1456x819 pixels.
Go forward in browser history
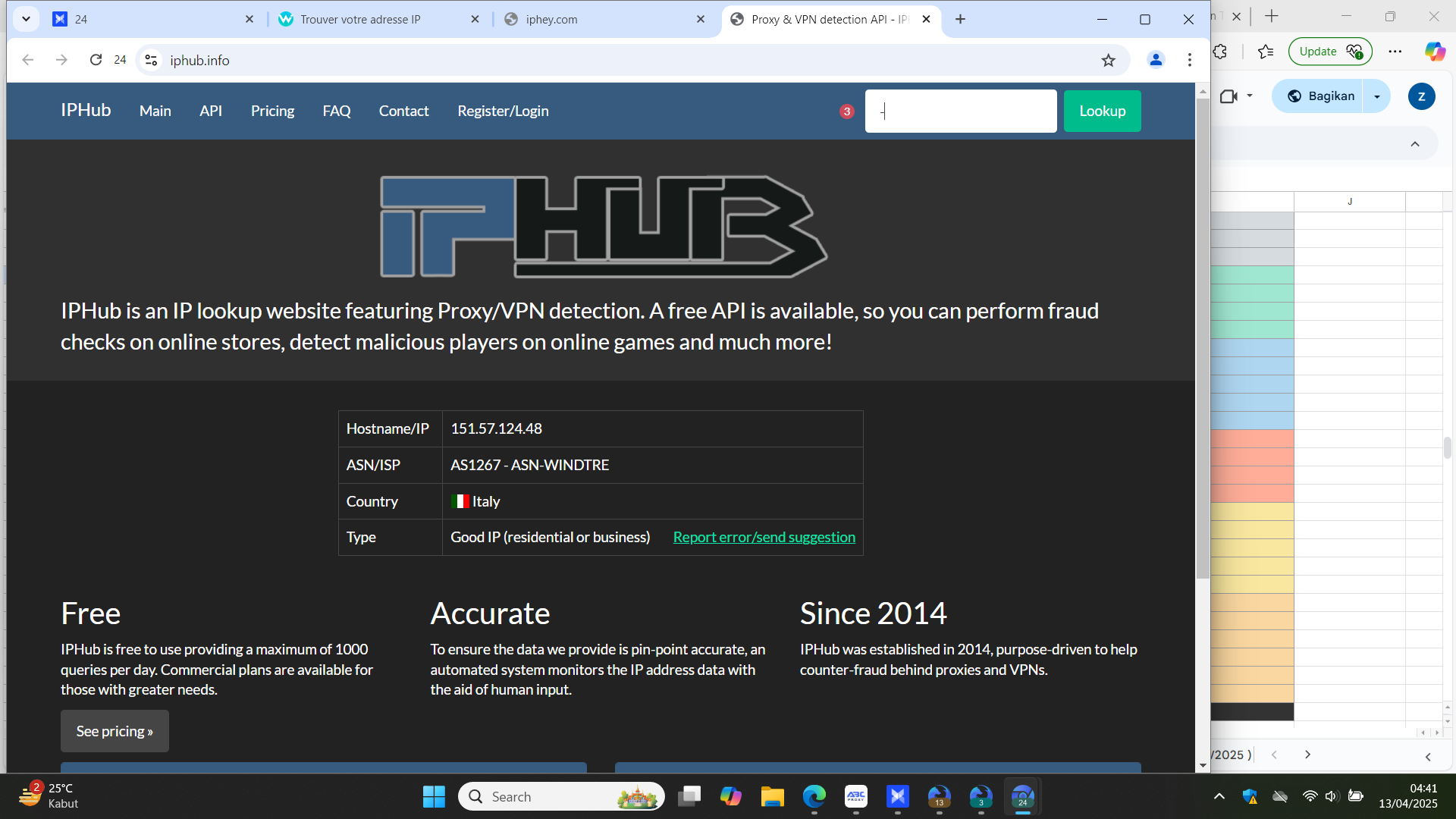coord(61,60)
